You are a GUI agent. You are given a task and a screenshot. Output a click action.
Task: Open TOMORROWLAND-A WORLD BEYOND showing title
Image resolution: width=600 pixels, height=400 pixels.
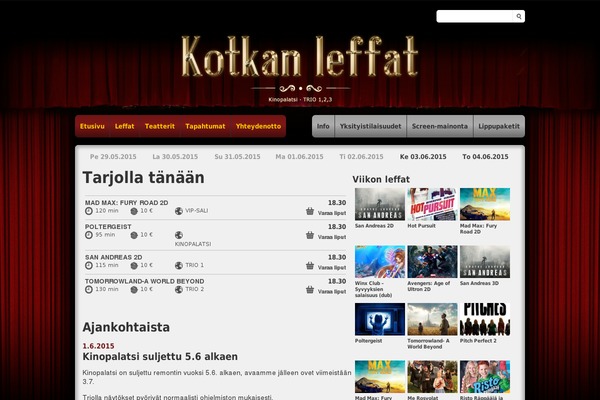[x=145, y=281]
